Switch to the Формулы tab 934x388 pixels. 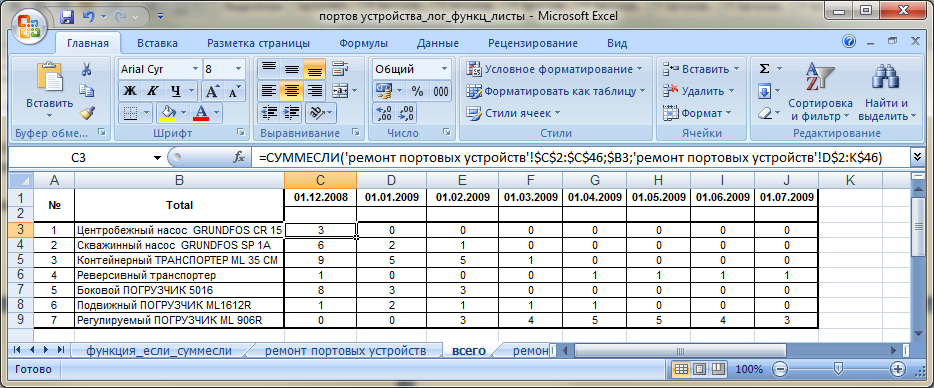(x=363, y=43)
